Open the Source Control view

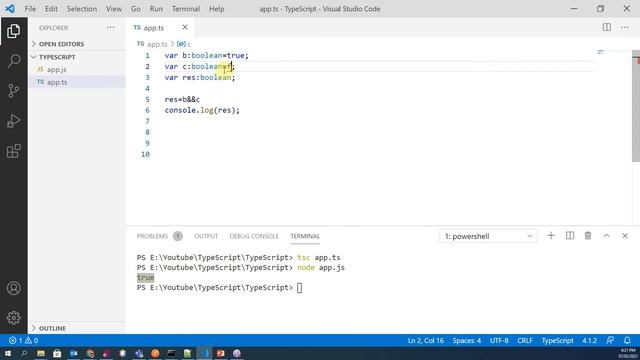click(13, 91)
